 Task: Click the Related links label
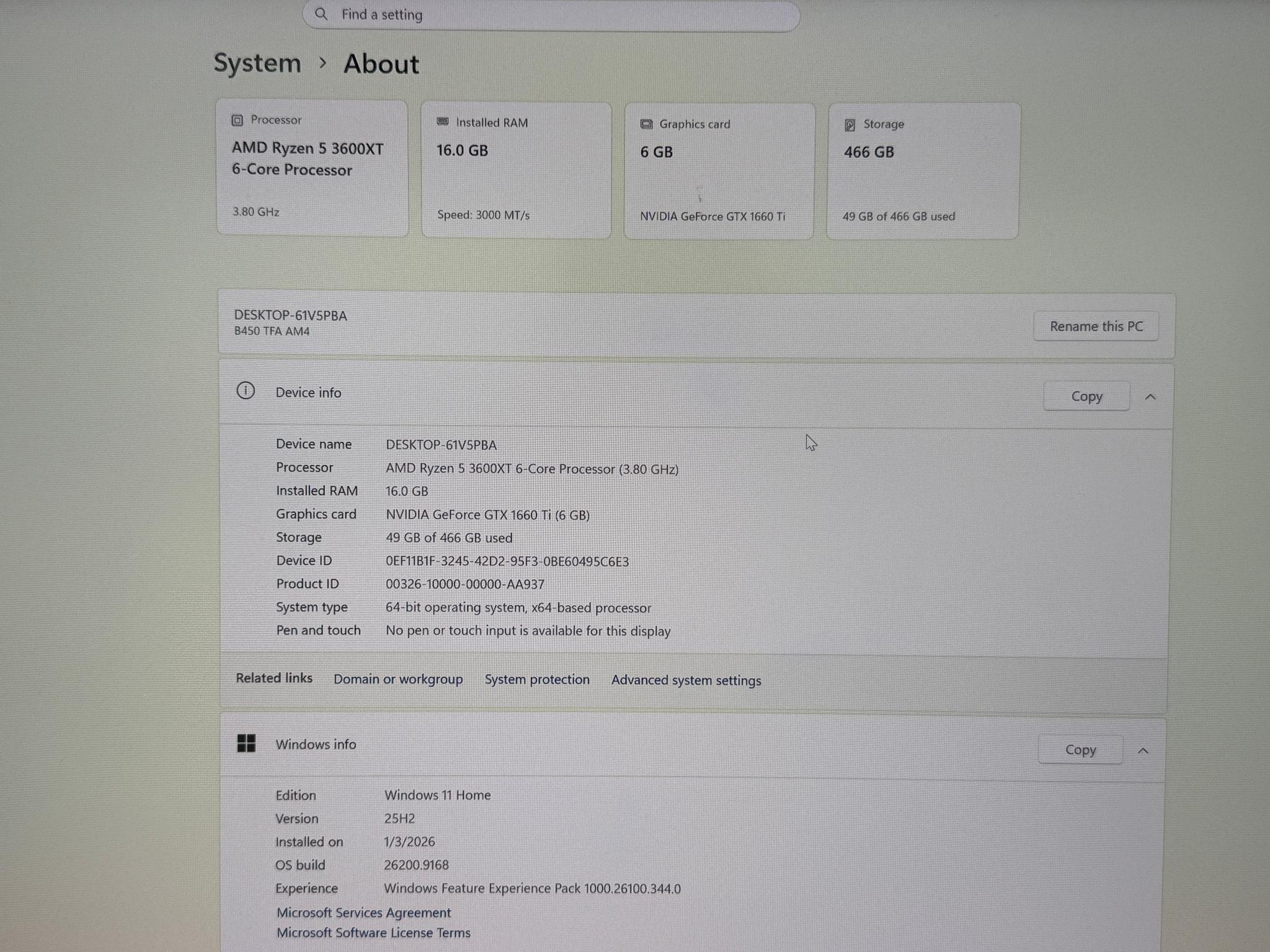[x=274, y=678]
